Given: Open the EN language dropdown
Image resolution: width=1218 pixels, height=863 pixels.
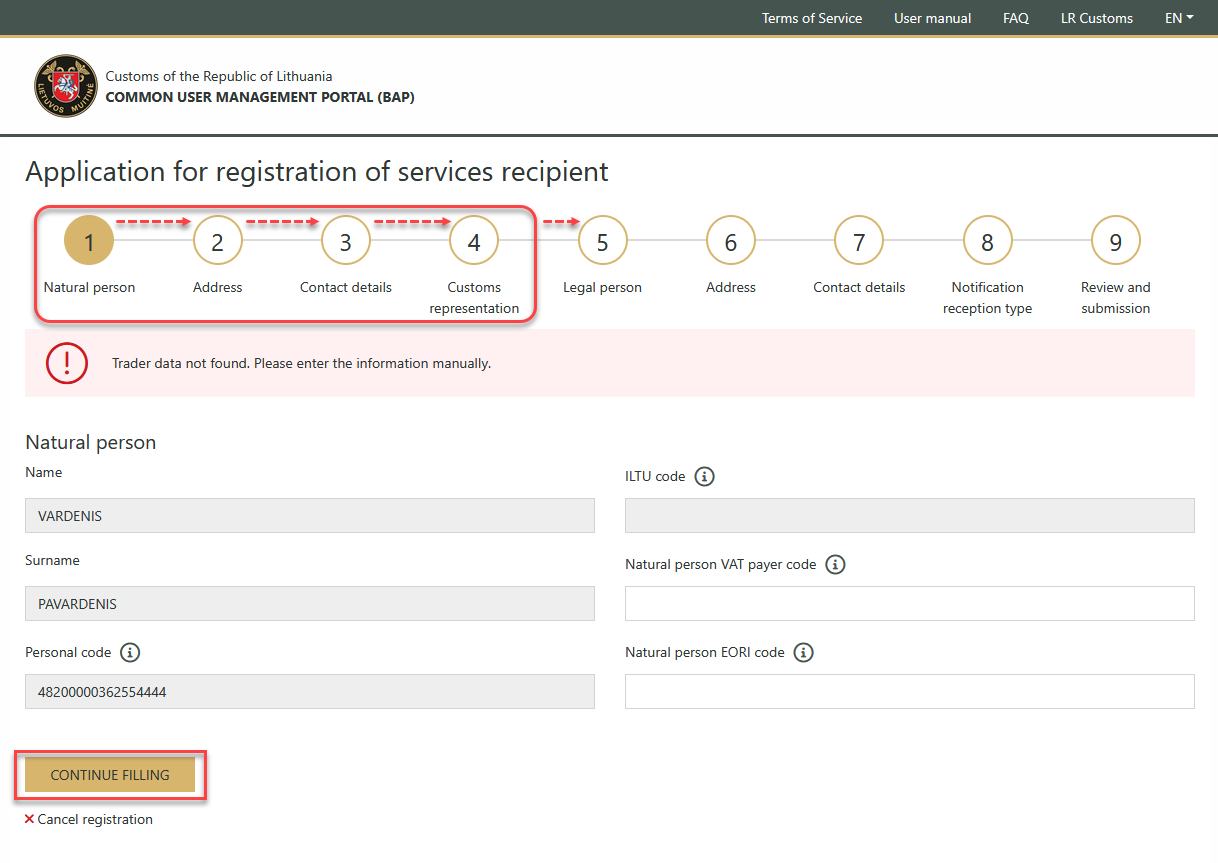Looking at the screenshot, I should (x=1179, y=18).
